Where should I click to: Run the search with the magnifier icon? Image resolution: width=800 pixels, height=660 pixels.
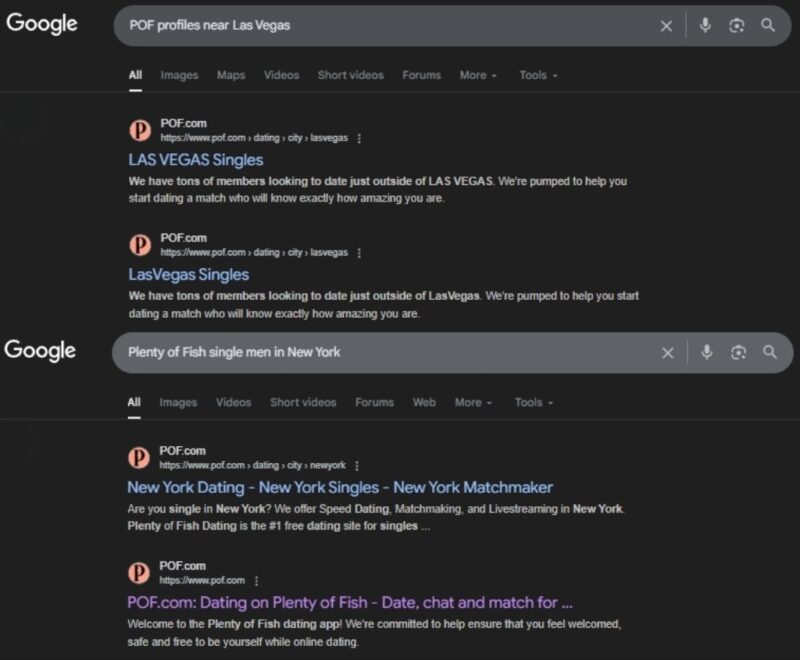(770, 27)
